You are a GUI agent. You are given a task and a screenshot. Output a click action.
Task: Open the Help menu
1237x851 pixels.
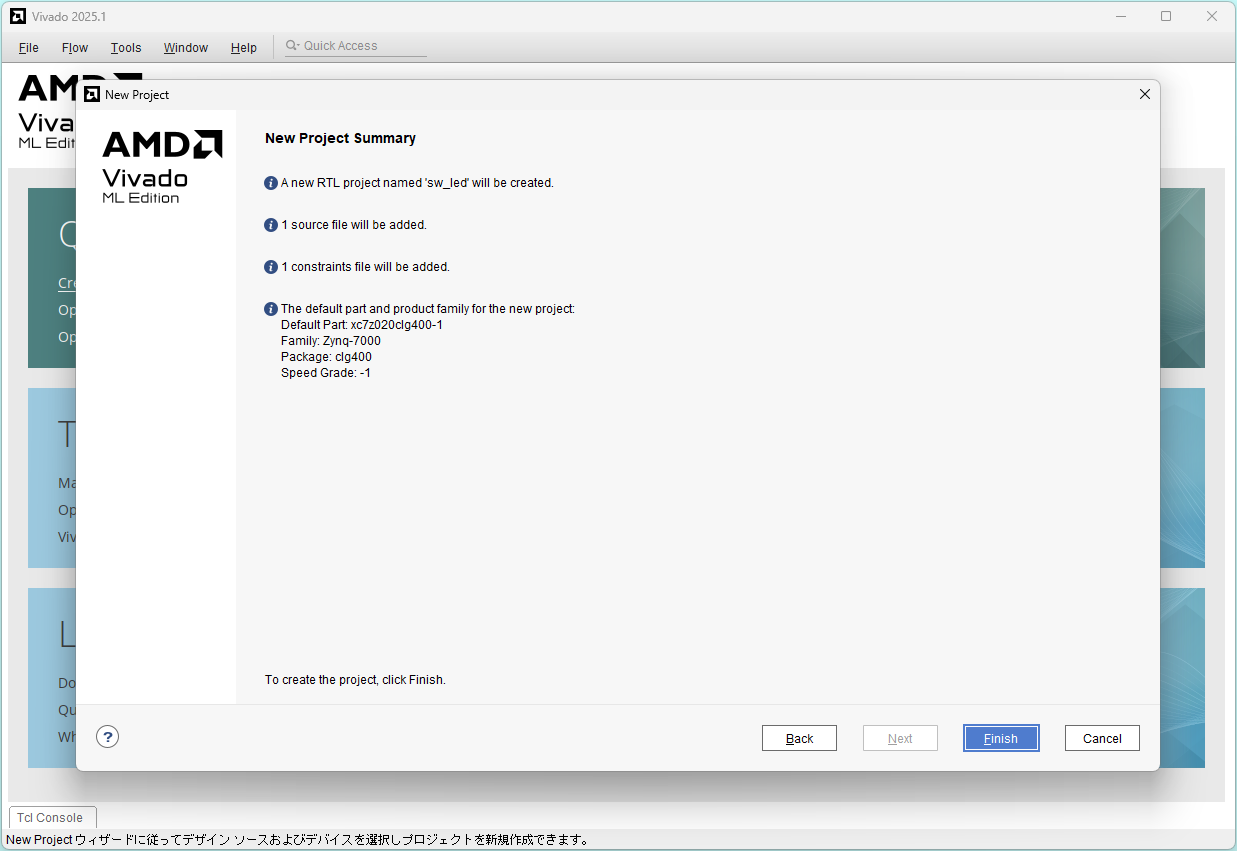pyautogui.click(x=243, y=48)
